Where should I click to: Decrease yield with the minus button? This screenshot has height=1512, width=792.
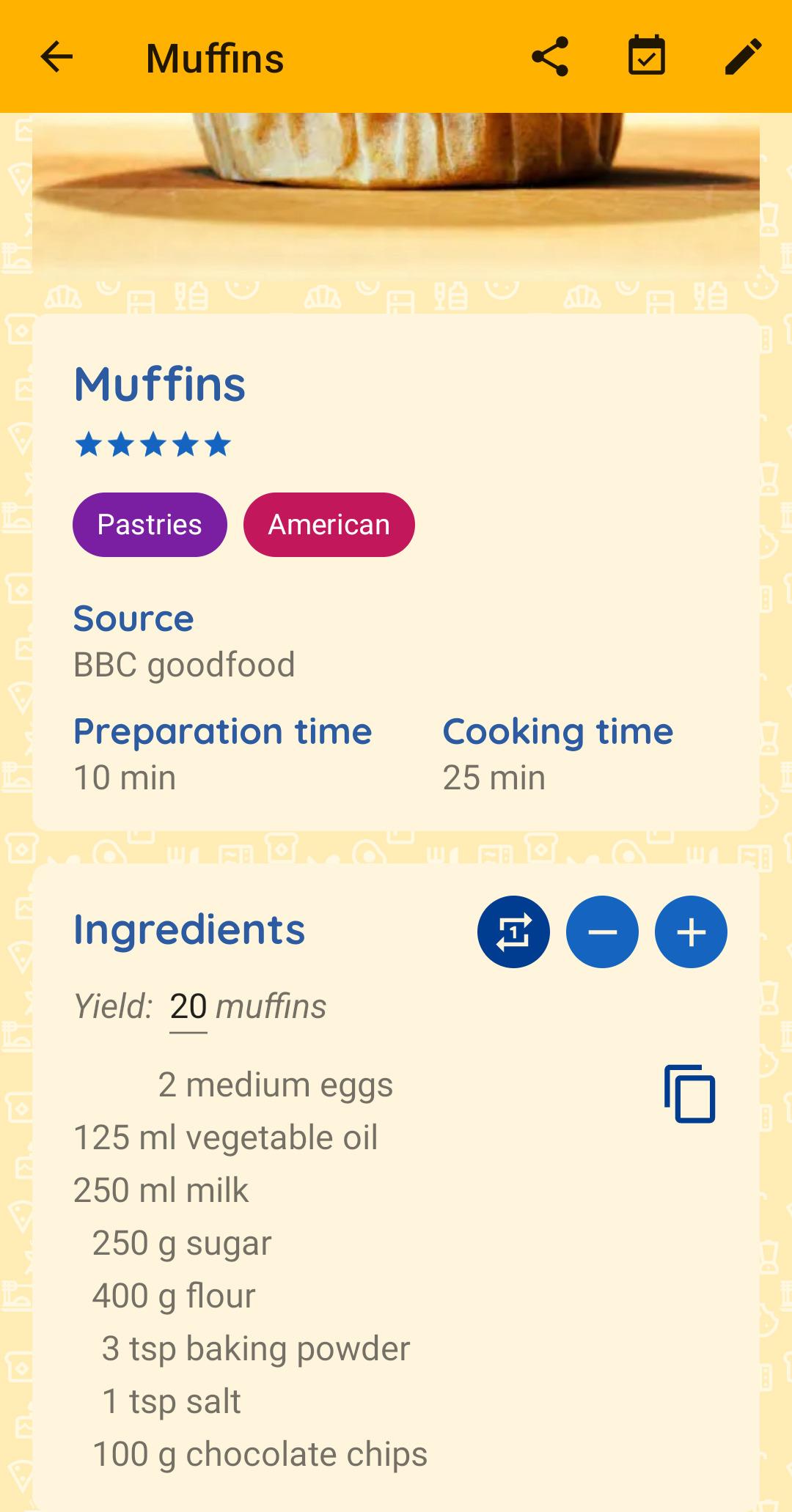(x=602, y=932)
